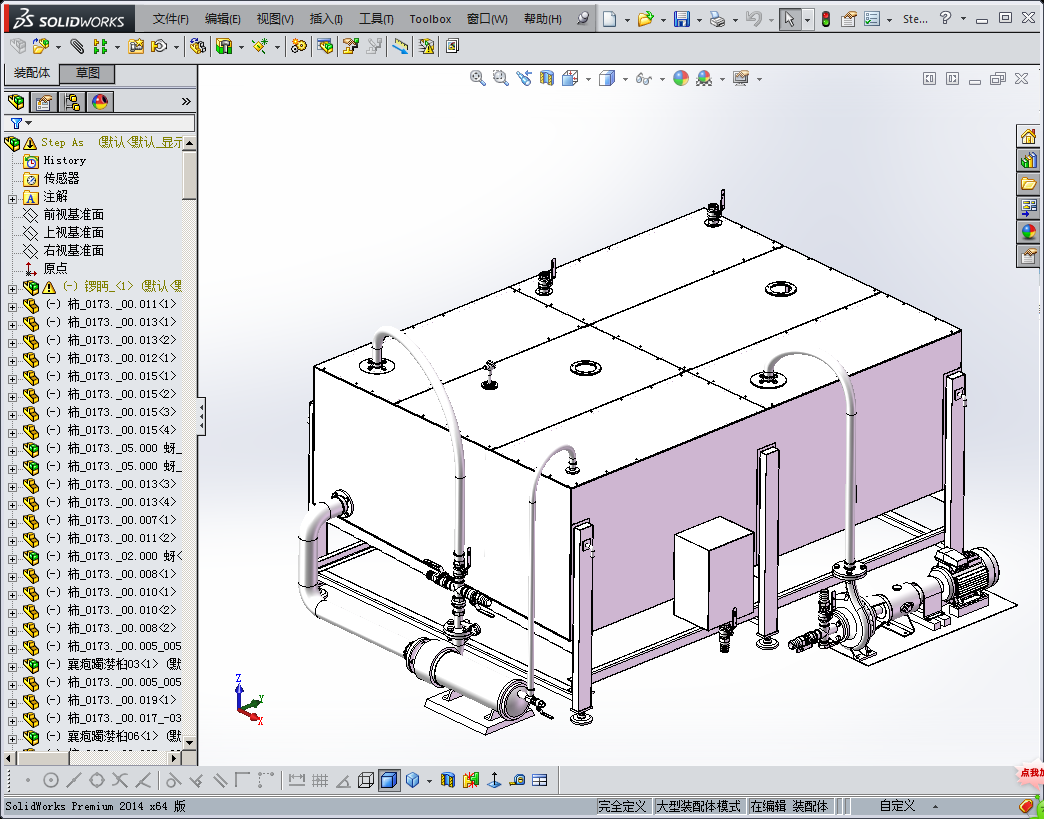This screenshot has width=1044, height=819.
Task: Save the document with floppy icon
Action: [681, 19]
